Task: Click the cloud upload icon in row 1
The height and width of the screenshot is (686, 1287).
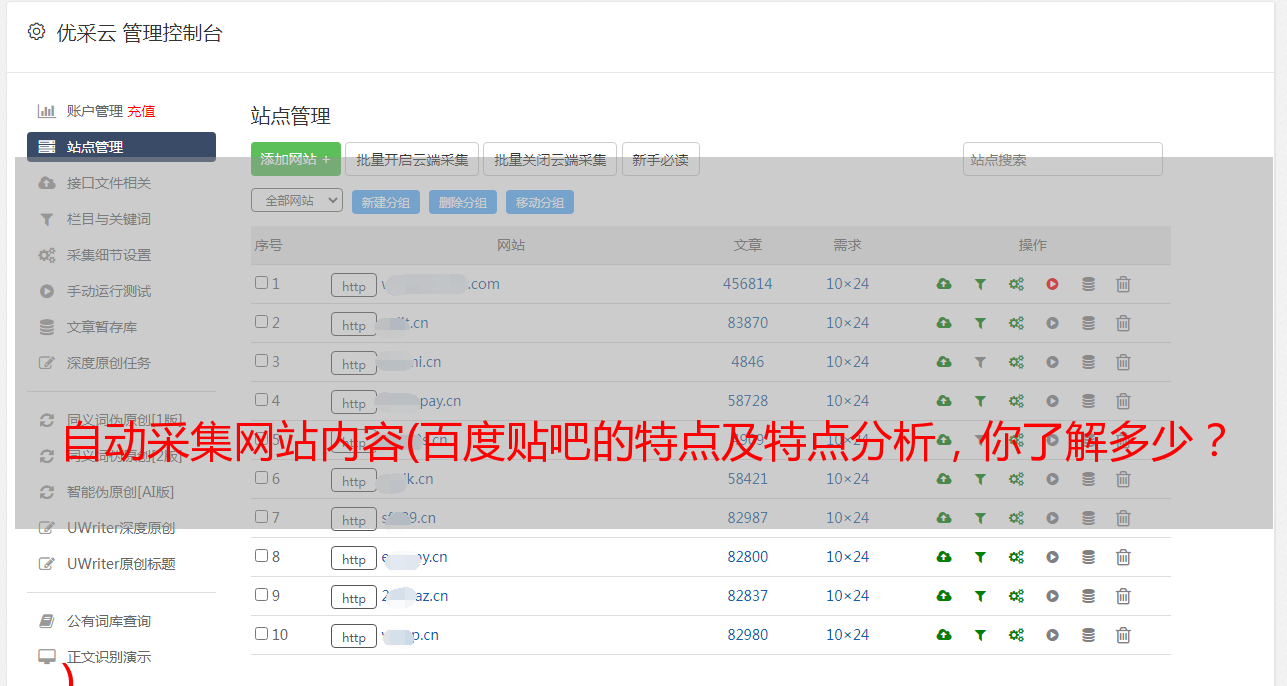Action: click(944, 284)
